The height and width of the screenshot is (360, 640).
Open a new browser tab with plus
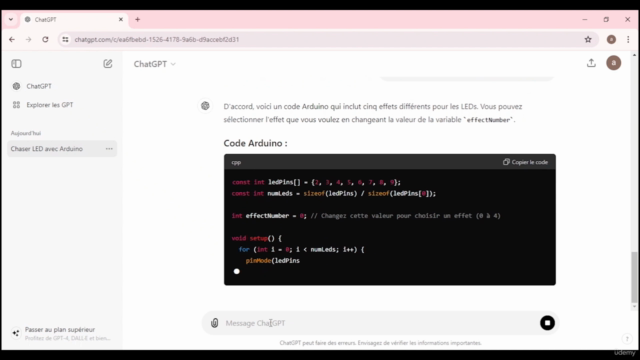138,19
